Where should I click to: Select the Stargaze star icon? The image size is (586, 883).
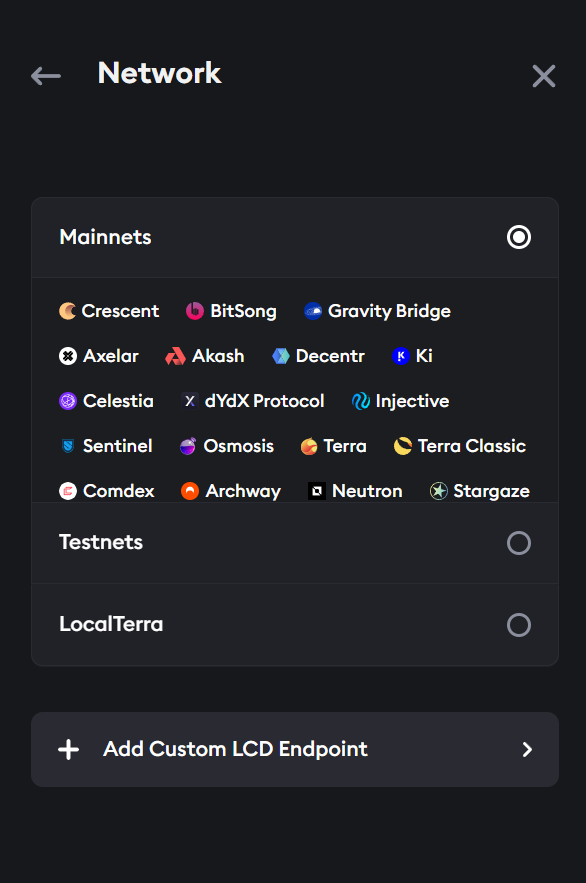pos(436,491)
